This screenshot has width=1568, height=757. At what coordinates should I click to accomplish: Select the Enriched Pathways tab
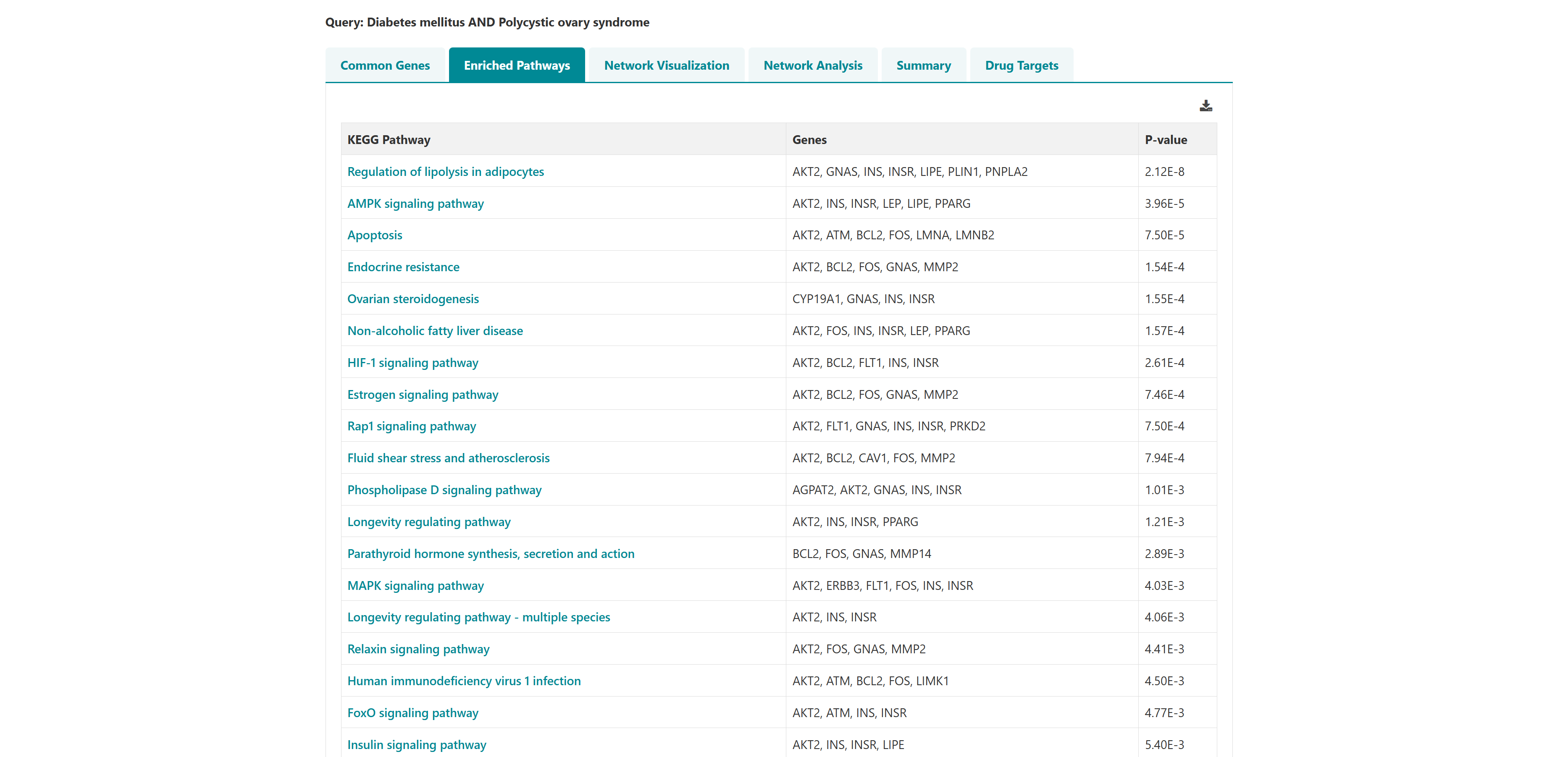pyautogui.click(x=516, y=65)
